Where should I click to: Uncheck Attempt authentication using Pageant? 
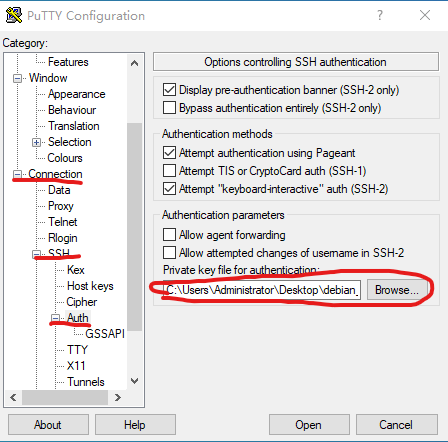169,153
